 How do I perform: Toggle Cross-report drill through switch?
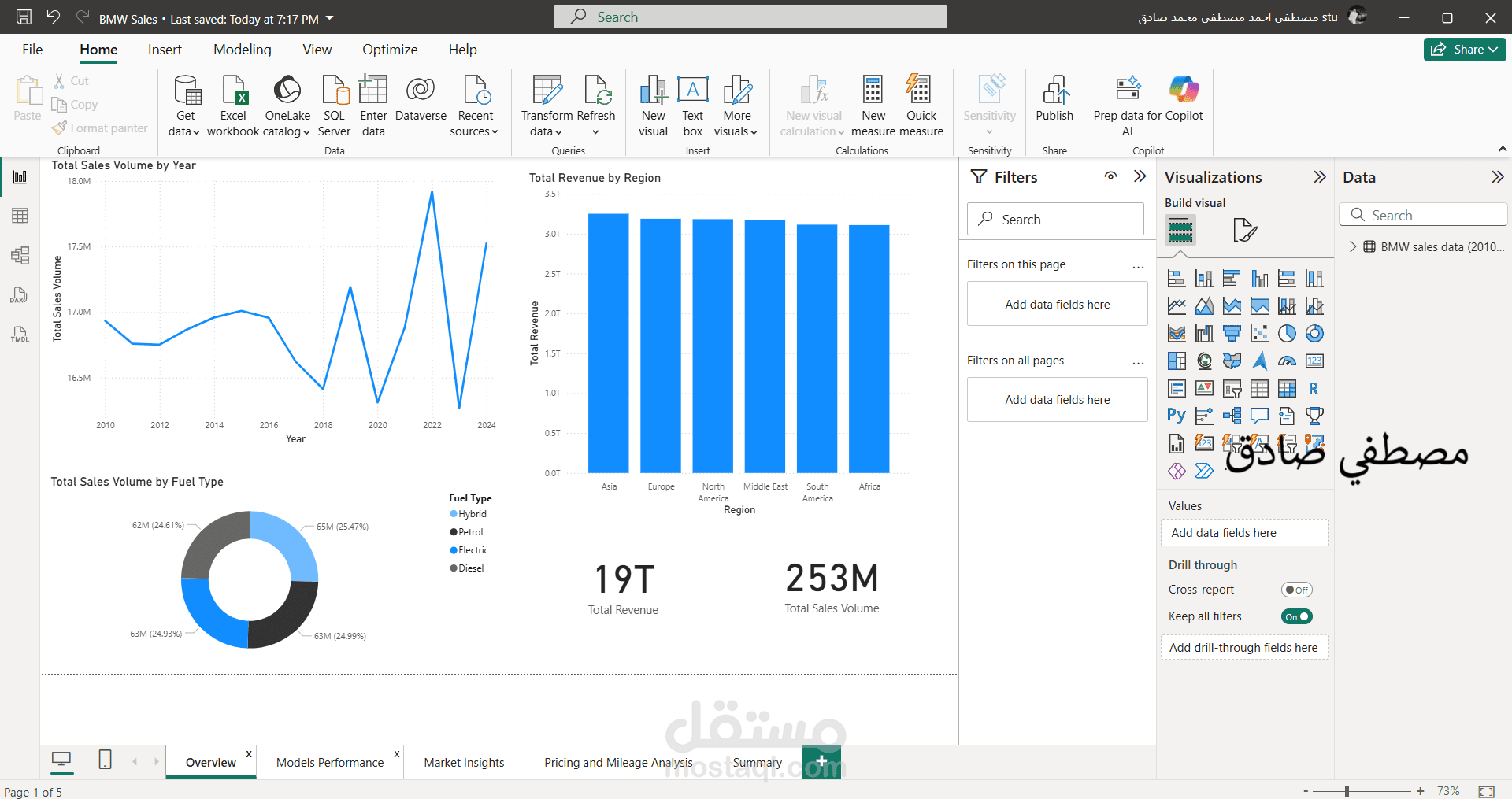[x=1296, y=590]
